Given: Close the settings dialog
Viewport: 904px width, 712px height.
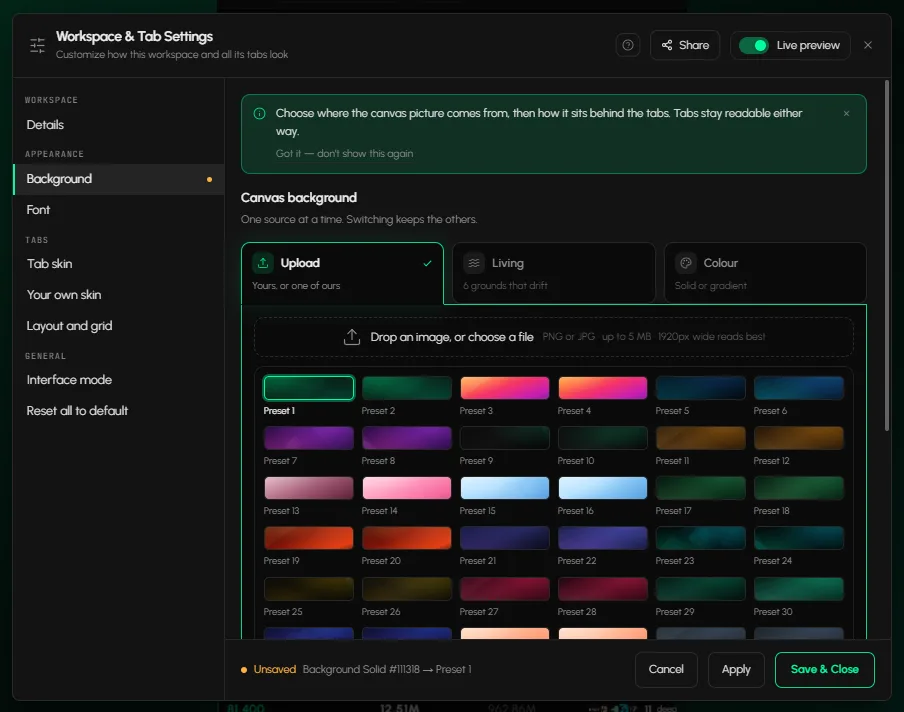Looking at the screenshot, I should tap(868, 45).
